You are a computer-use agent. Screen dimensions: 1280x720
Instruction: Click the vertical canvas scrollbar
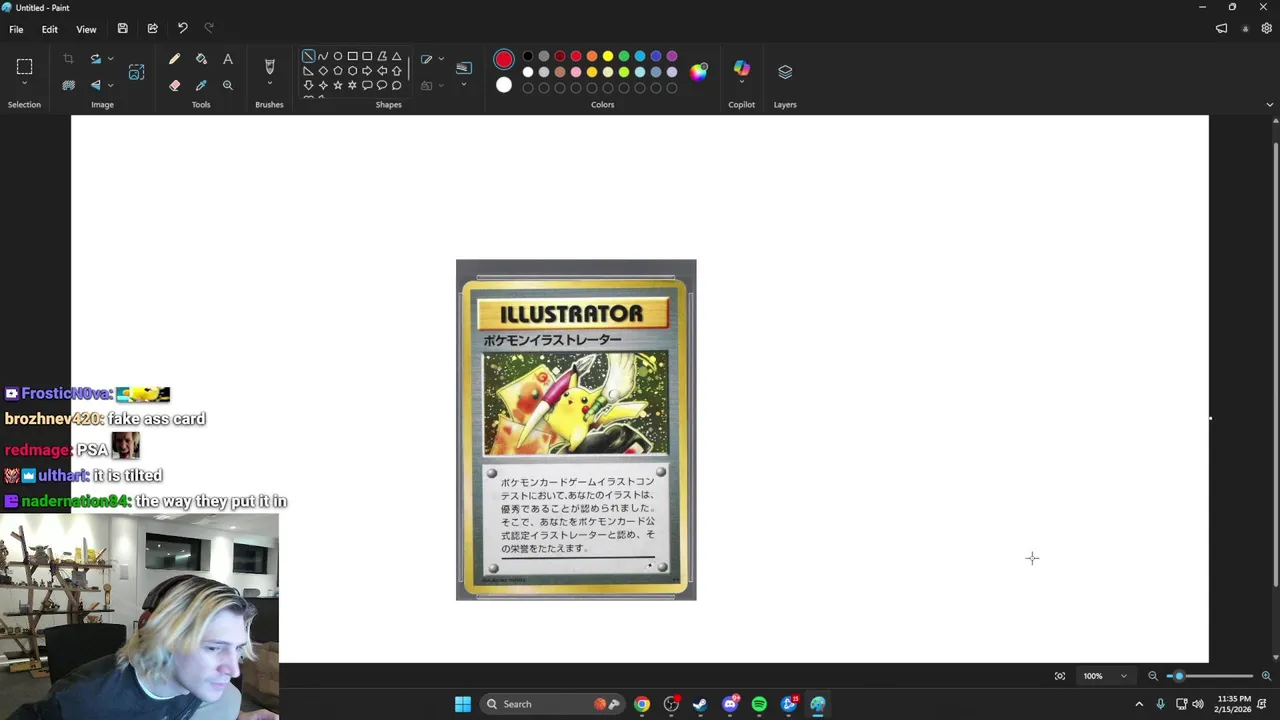tap(1275, 365)
